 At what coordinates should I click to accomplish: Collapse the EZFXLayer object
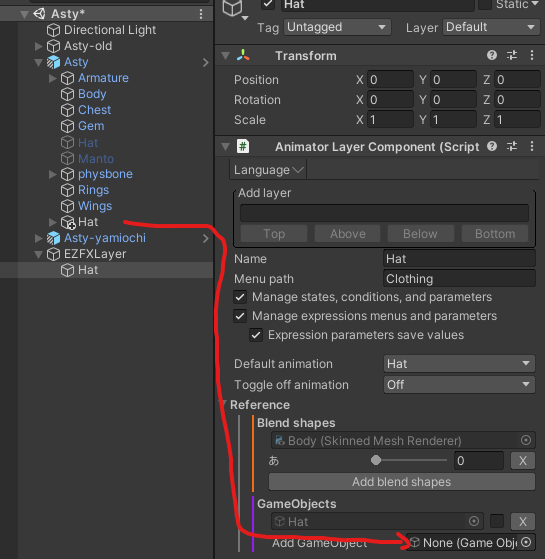38,254
